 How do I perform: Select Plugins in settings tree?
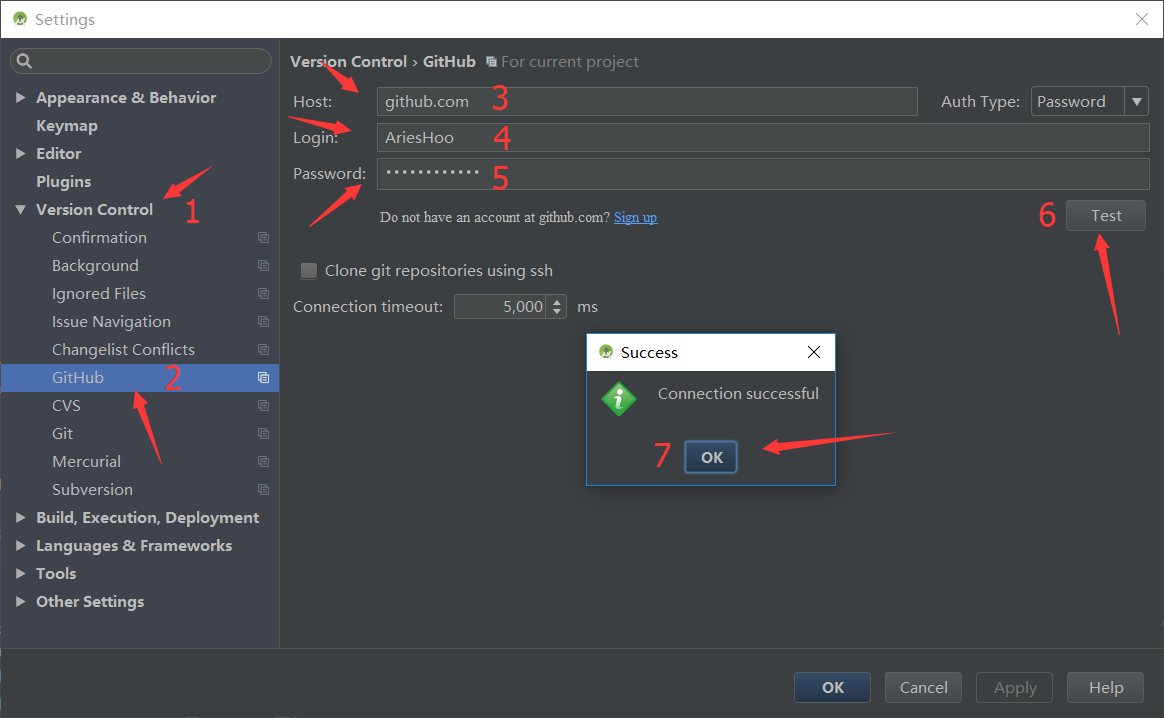[x=64, y=181]
